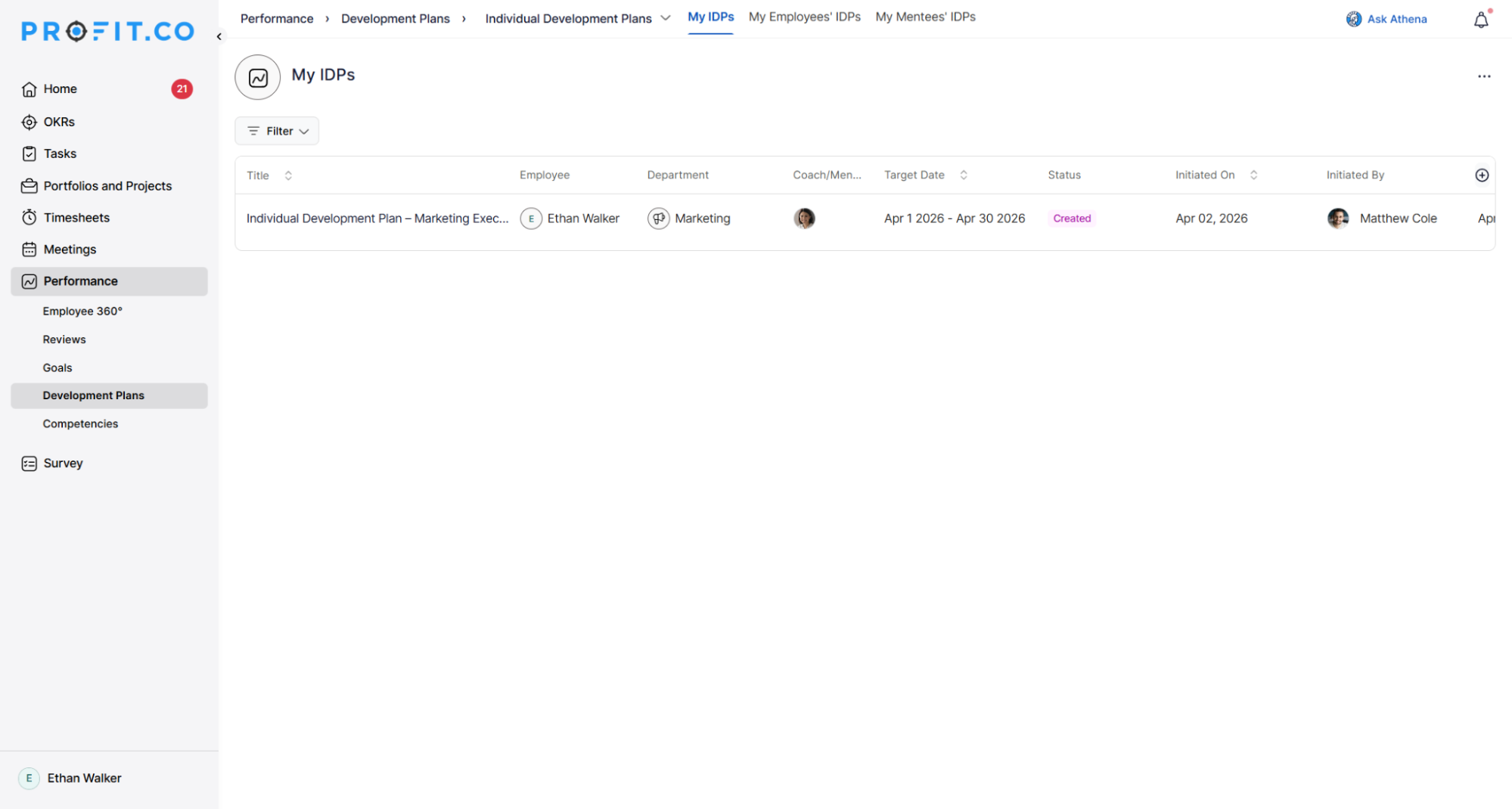The width and height of the screenshot is (1512, 809).
Task: Click the Target Date column header
Action: [x=914, y=175]
